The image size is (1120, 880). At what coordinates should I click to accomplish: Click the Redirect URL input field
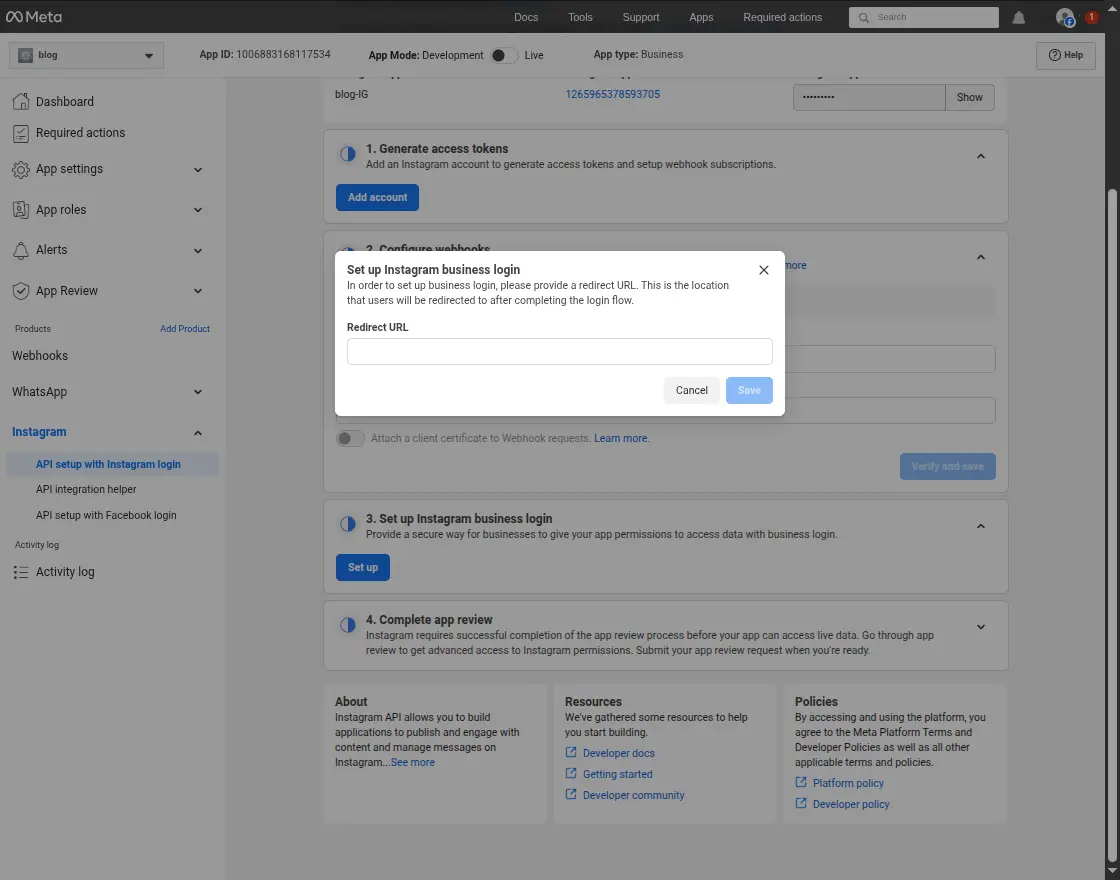[x=559, y=351]
